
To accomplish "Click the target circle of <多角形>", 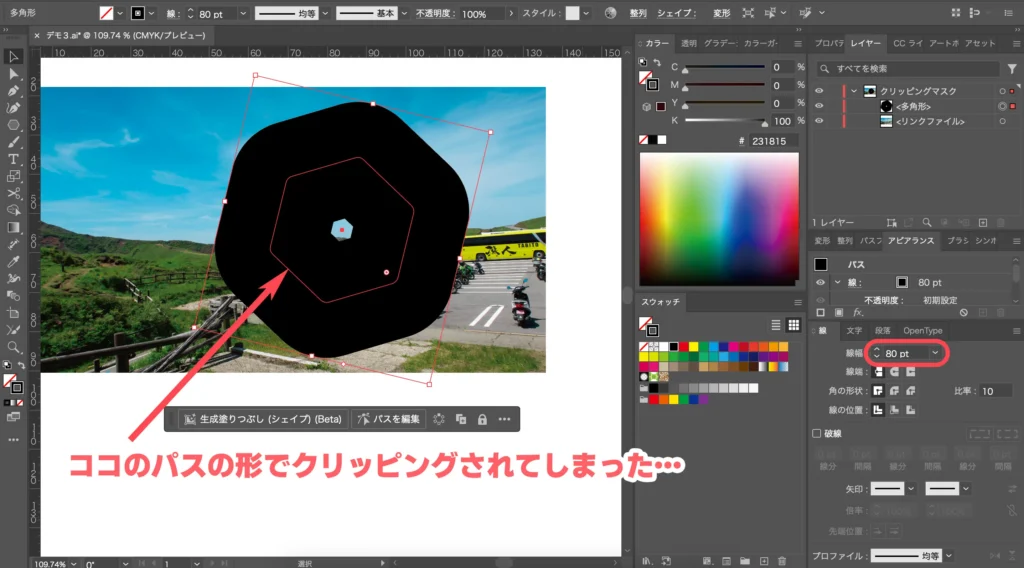I will click(1002, 106).
